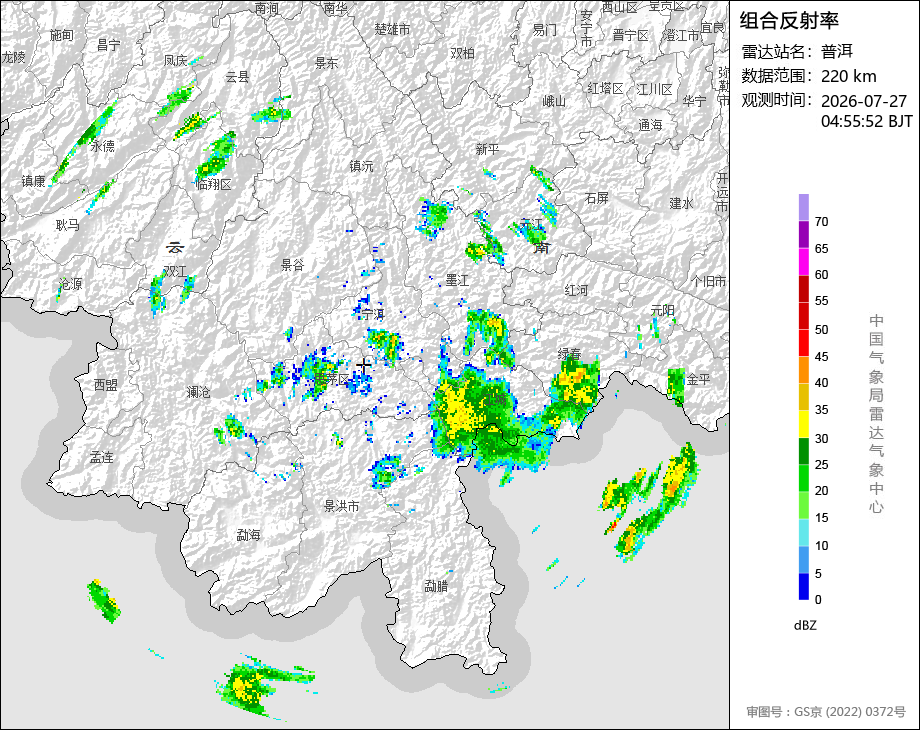The width and height of the screenshot is (920, 730).
Task: Click the 组合反射率 title text
Action: [x=789, y=21]
